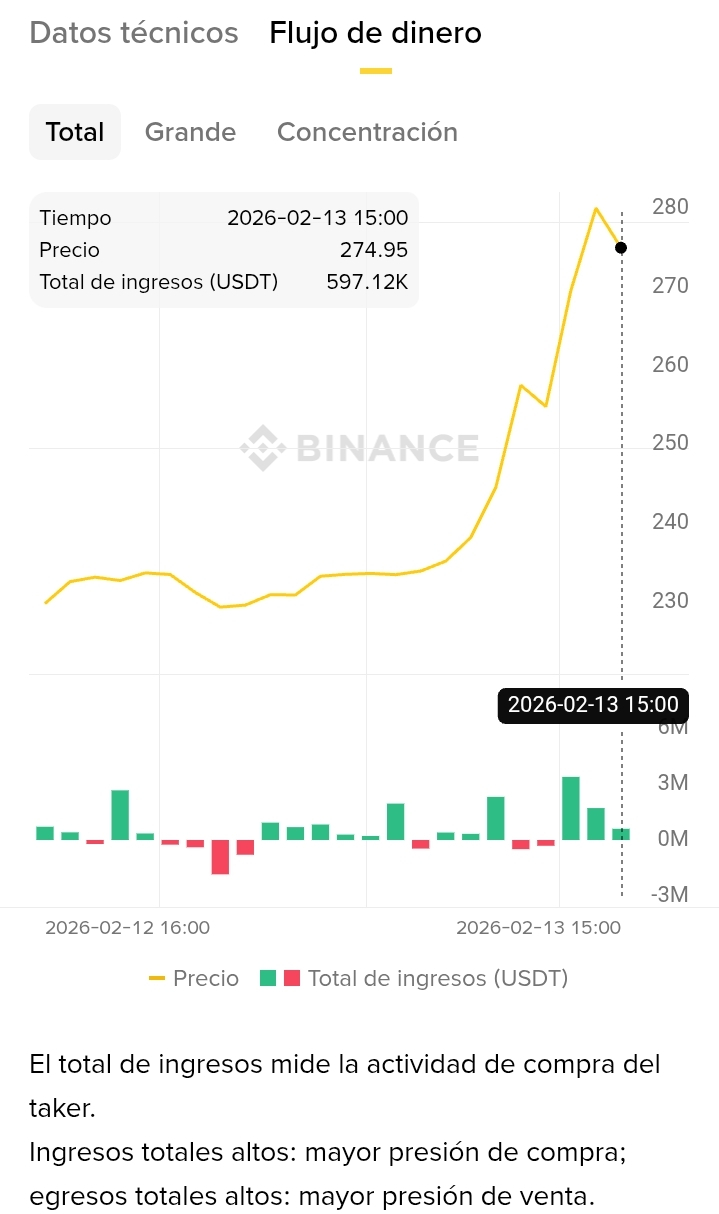Click the yellow Precio line icon in legend

tap(156, 978)
